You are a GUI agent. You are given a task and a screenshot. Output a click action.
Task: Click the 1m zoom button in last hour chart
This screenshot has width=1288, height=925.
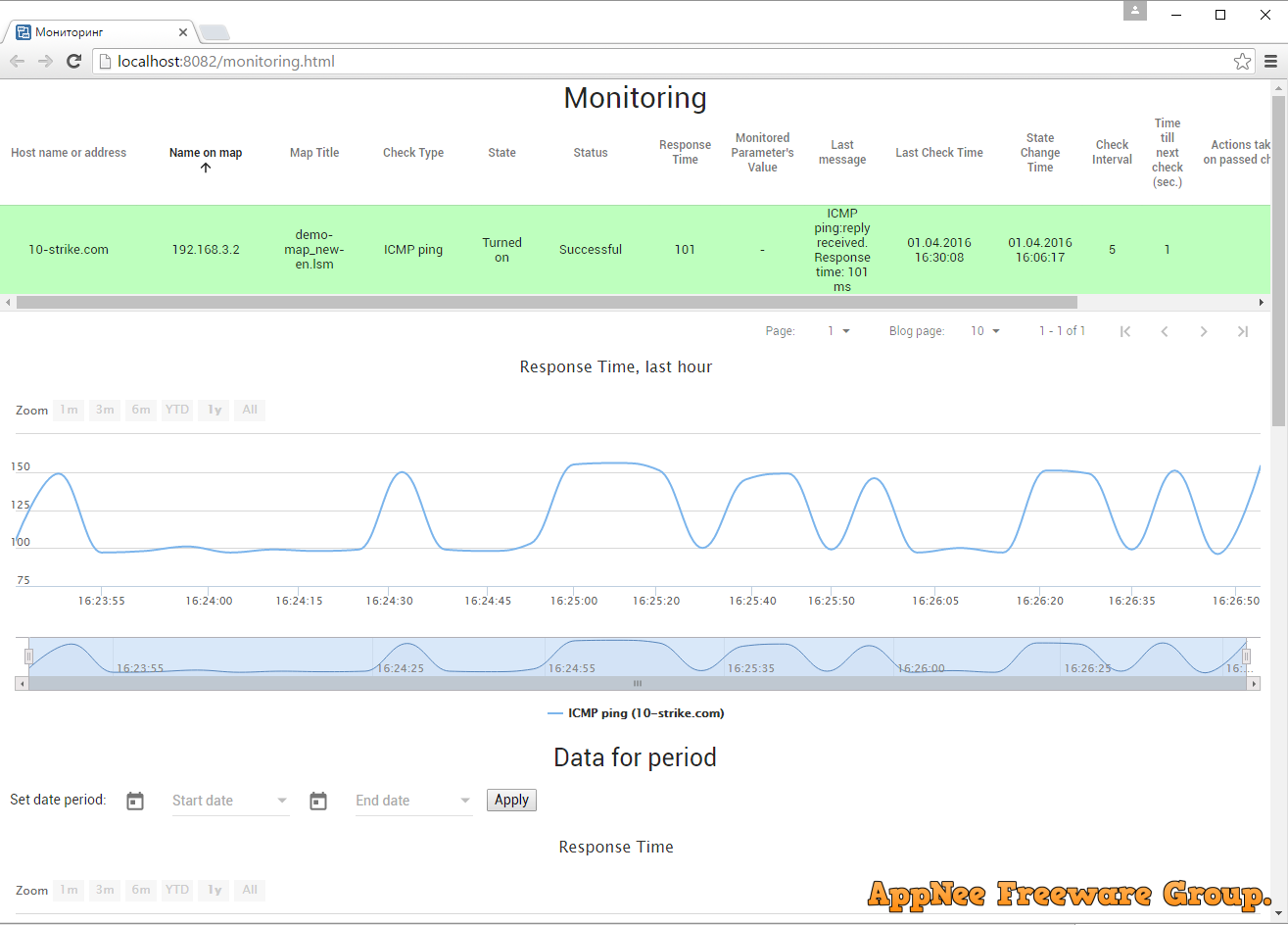pyautogui.click(x=69, y=410)
